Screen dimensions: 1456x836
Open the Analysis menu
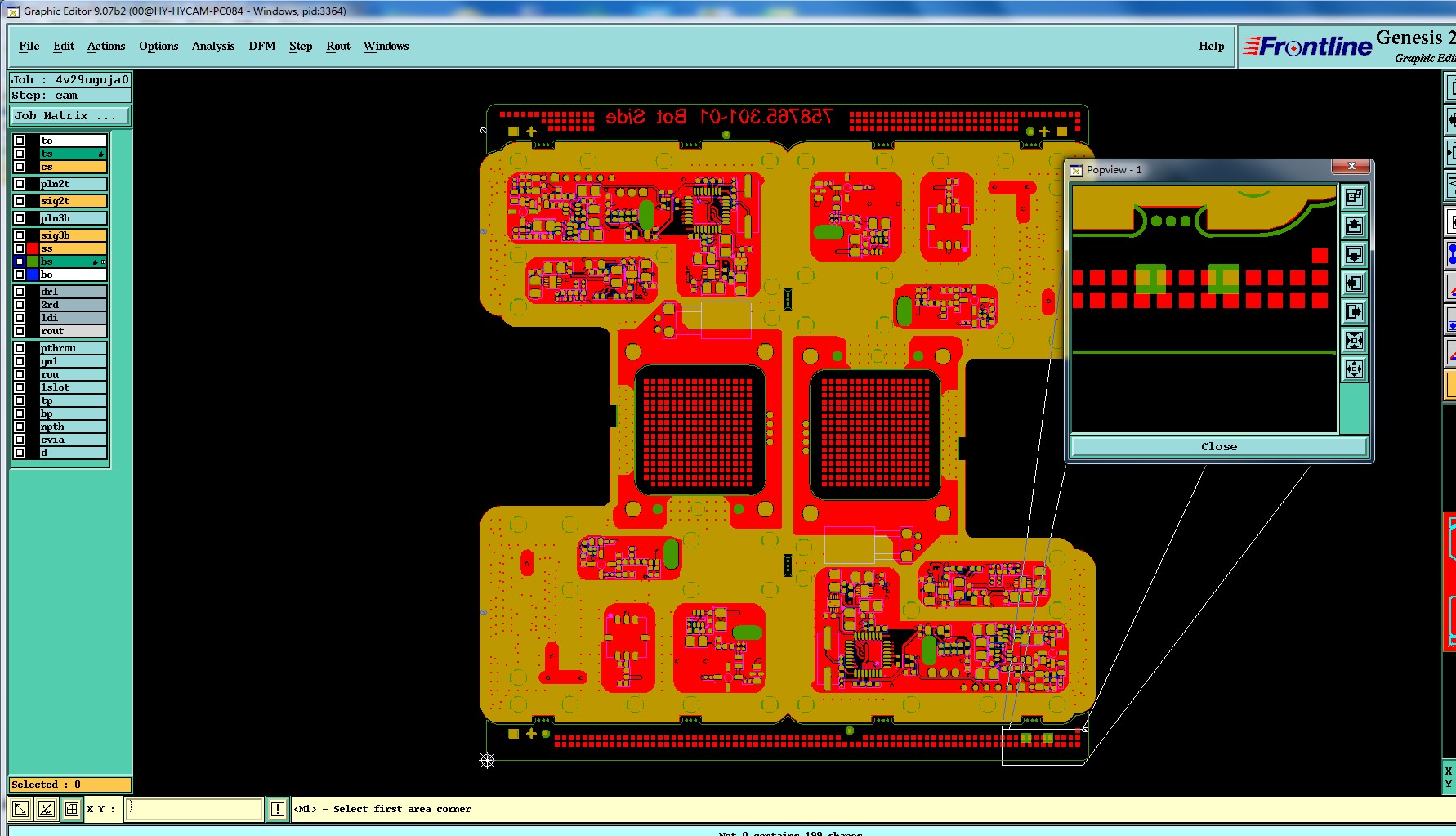[213, 47]
